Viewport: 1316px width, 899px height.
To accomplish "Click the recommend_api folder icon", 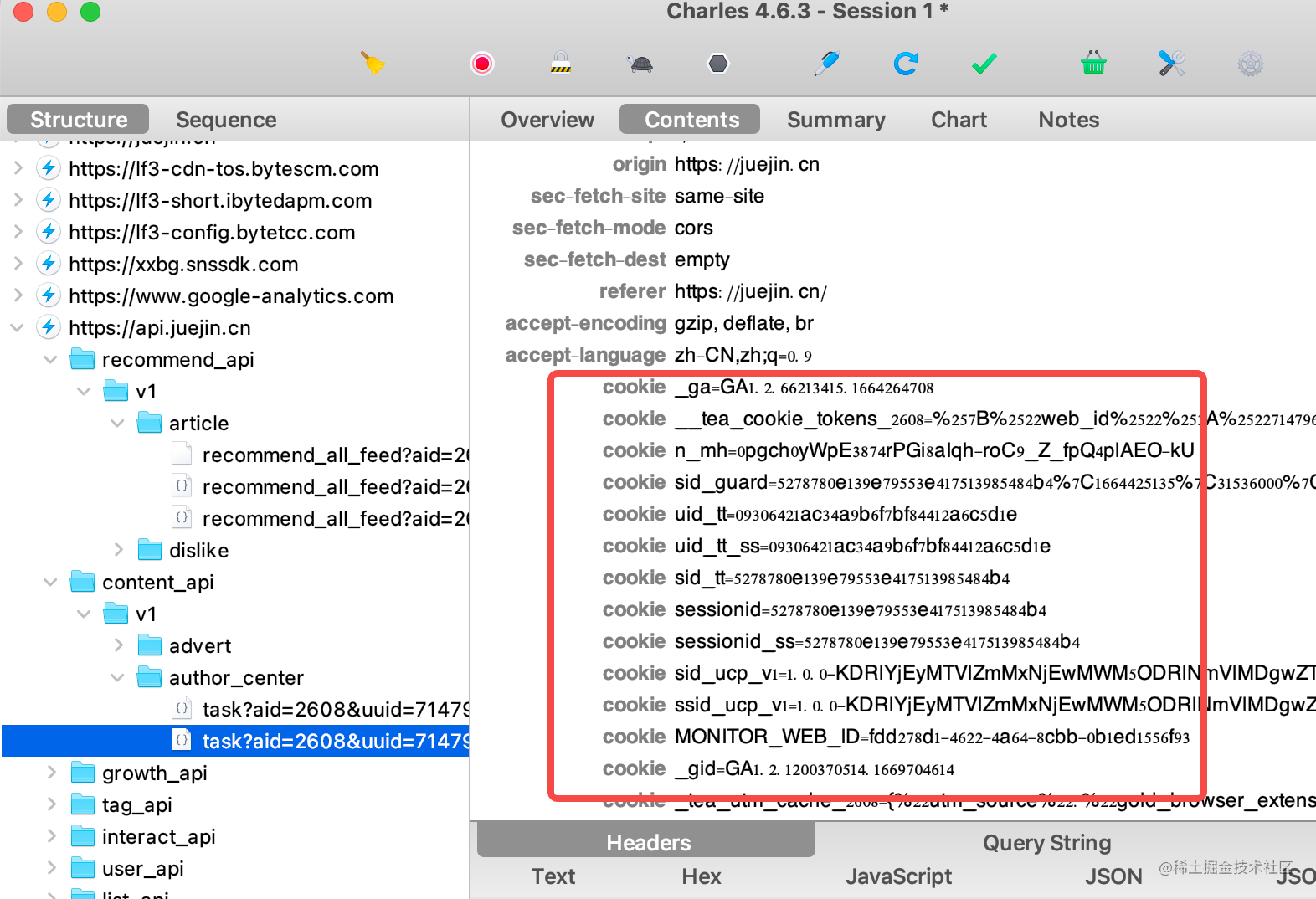I will pyautogui.click(x=82, y=359).
